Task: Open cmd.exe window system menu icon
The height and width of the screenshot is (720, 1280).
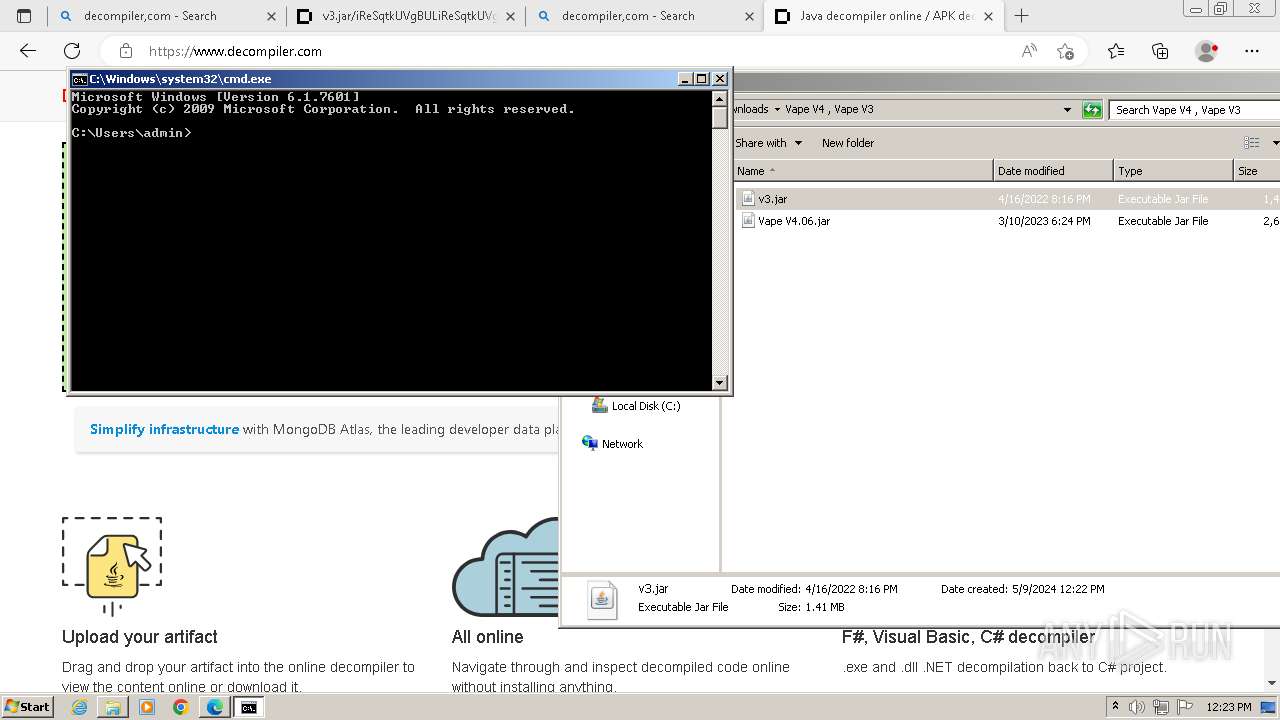Action: 80,79
